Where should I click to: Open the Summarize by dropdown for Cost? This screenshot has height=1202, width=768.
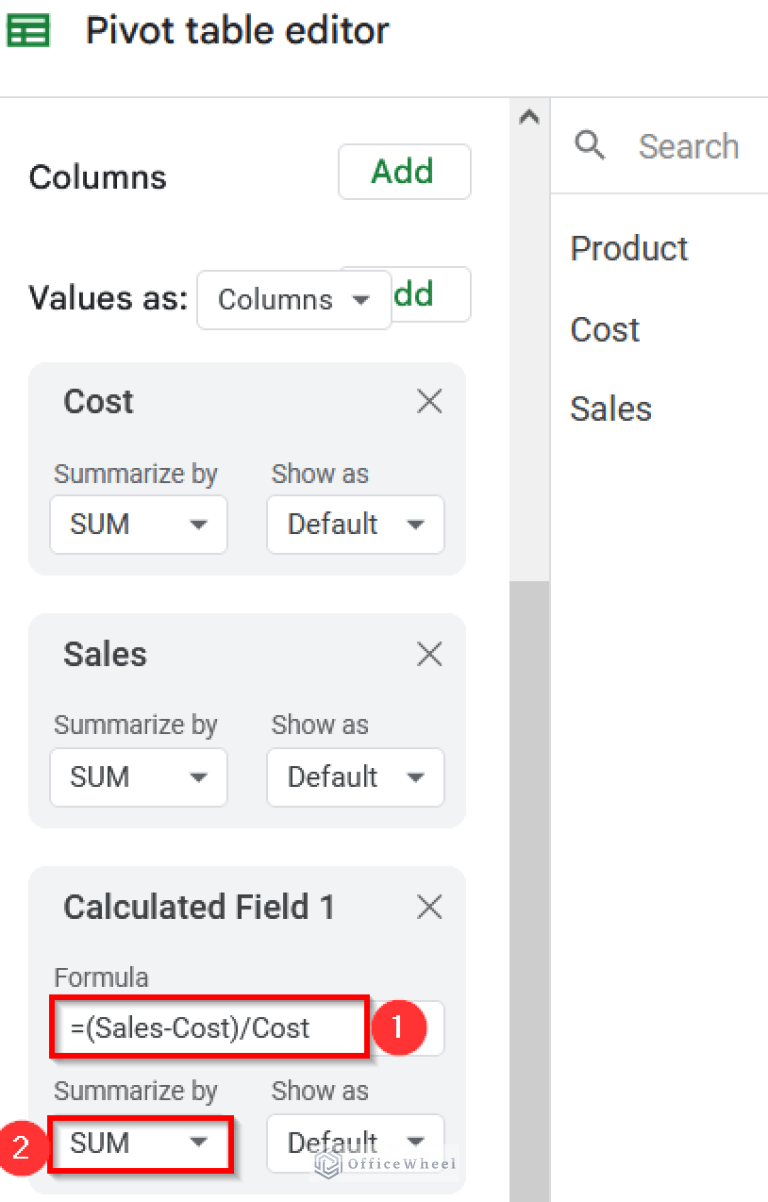(138, 524)
